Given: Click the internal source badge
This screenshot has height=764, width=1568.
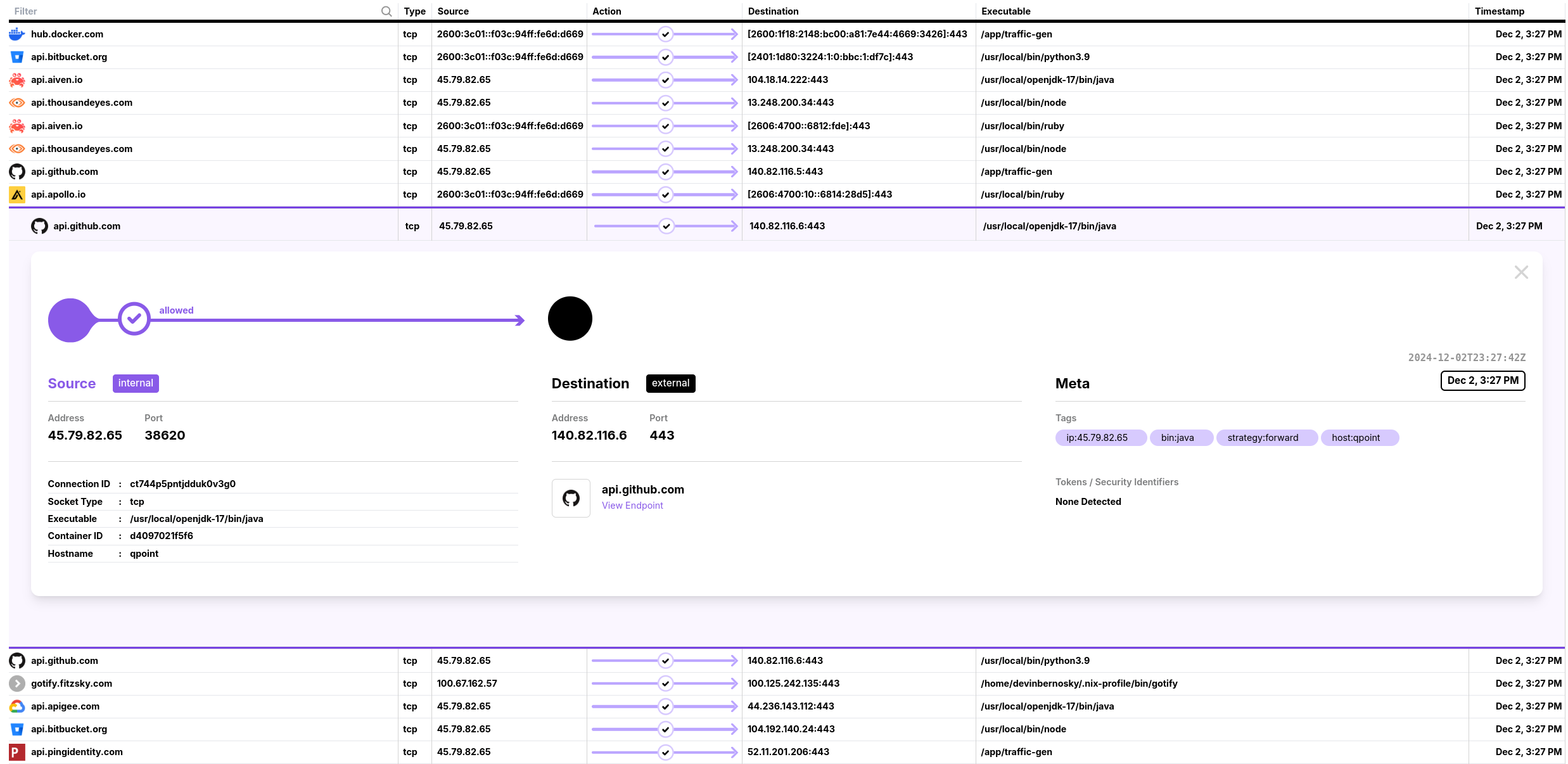Looking at the screenshot, I should tap(136, 383).
